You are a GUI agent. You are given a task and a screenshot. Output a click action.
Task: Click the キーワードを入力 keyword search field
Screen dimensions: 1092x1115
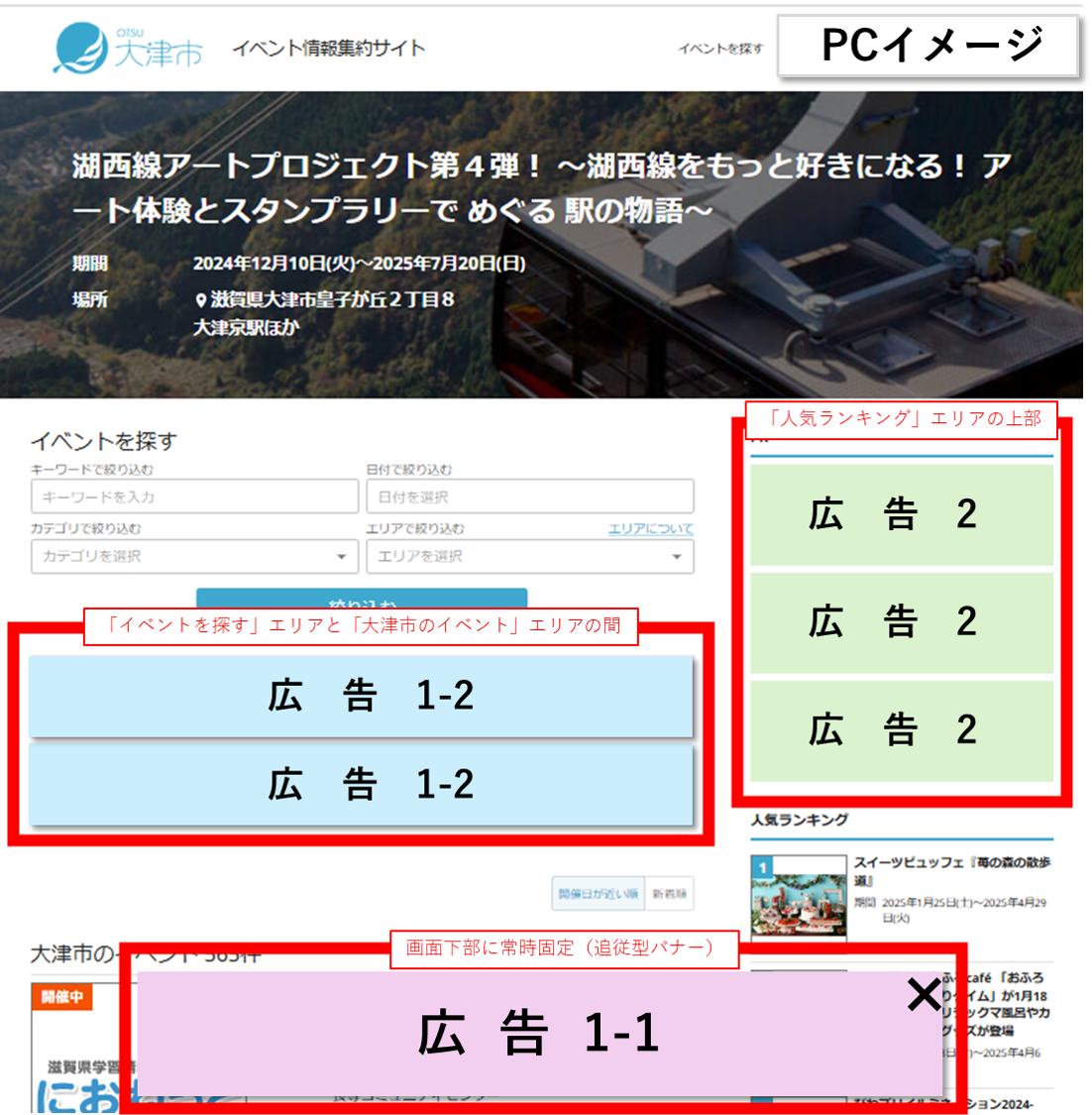point(193,497)
